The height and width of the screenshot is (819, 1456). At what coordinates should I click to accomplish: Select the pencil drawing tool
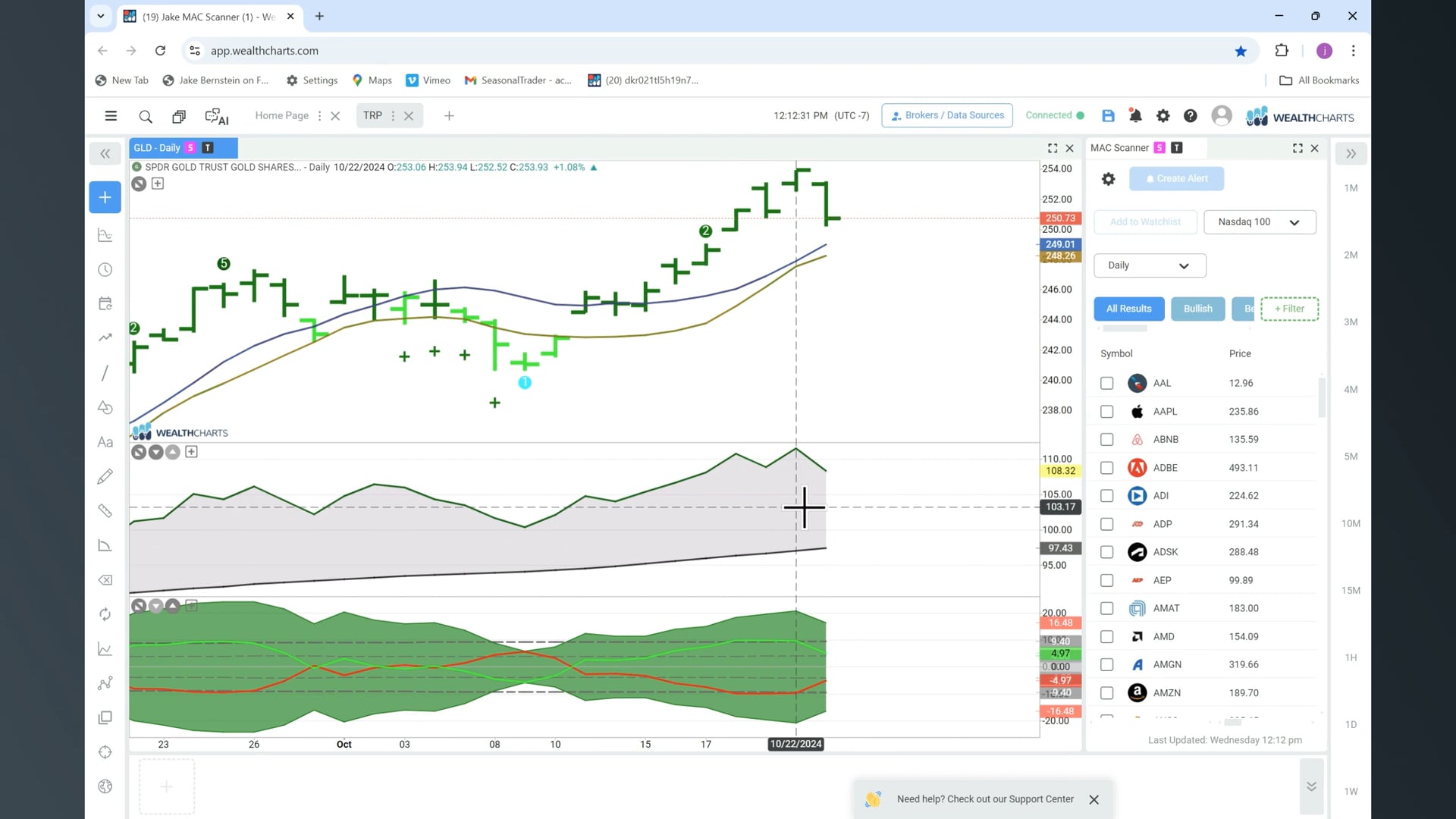click(105, 476)
